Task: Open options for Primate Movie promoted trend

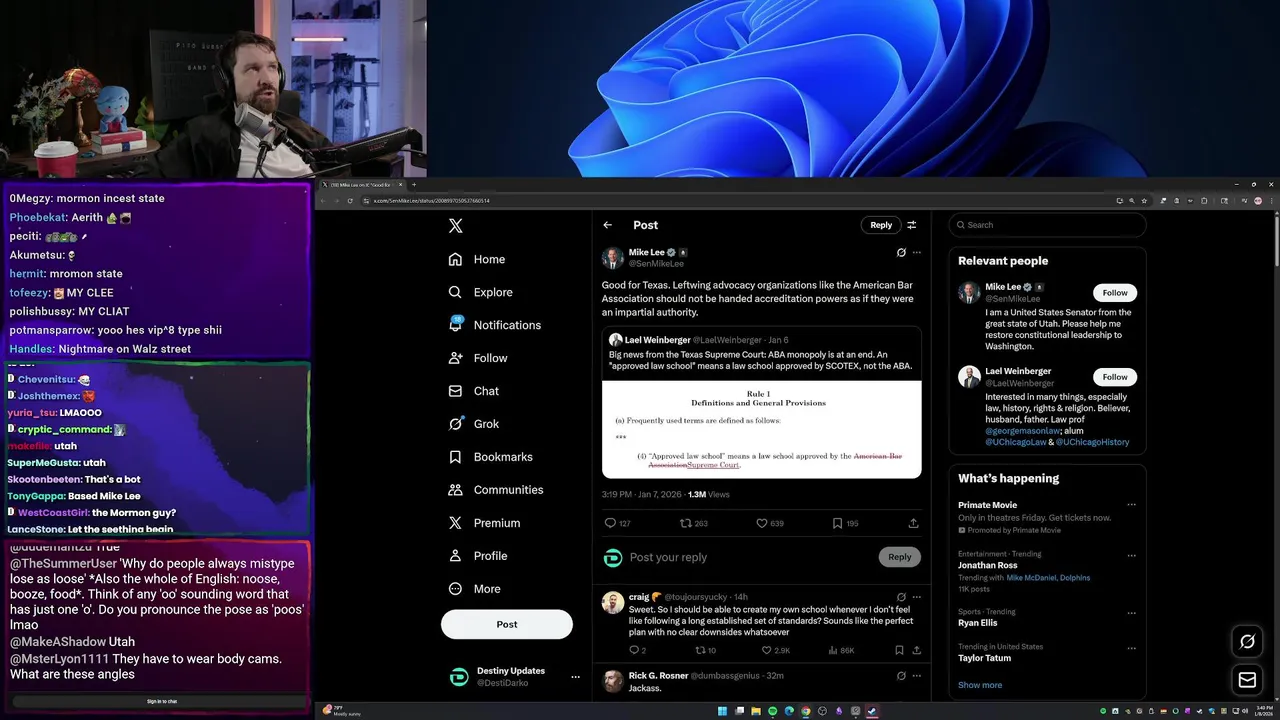Action: (1131, 505)
